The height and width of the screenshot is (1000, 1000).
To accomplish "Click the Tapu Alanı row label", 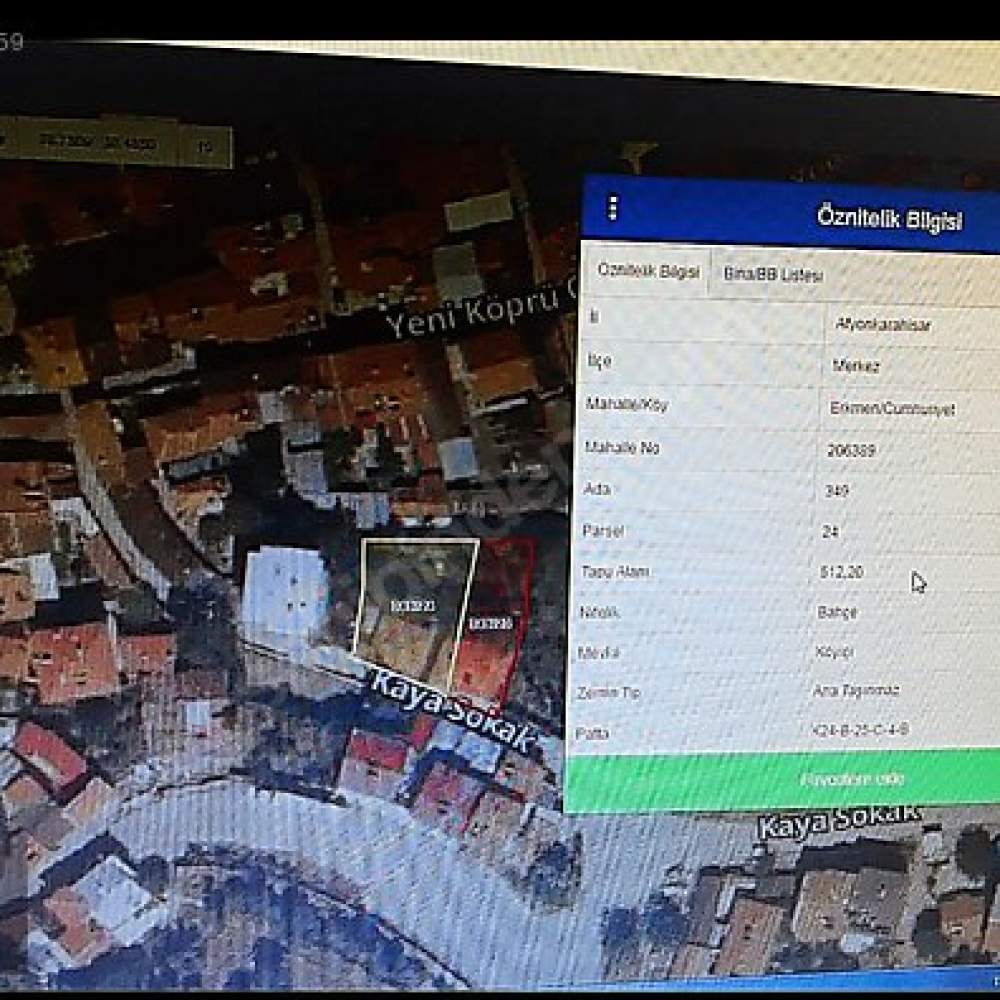I will (x=615, y=571).
